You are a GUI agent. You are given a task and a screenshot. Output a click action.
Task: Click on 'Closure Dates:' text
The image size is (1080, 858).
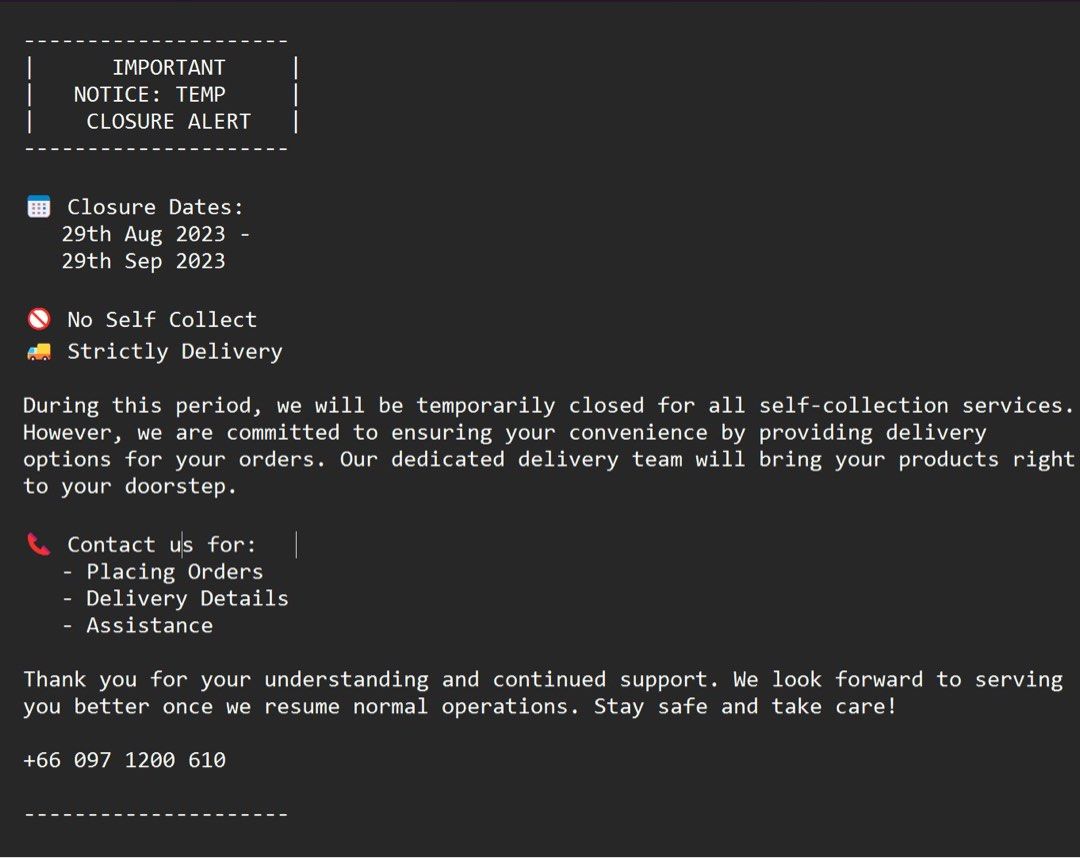pyautogui.click(x=155, y=207)
